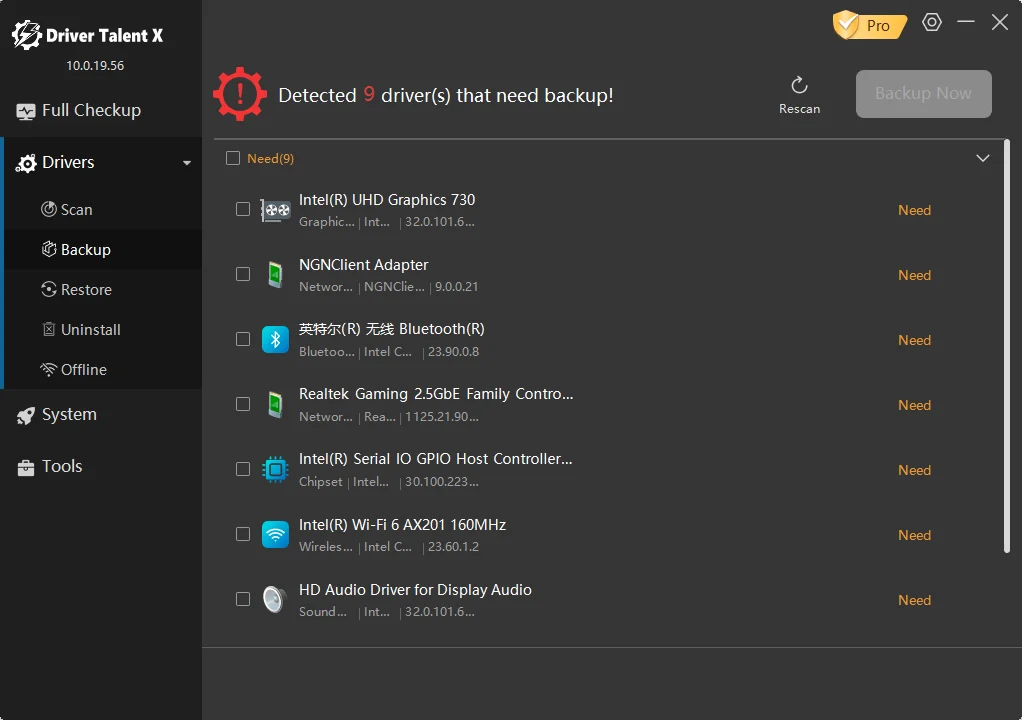
Task: Click the Driver Talent X logo icon
Action: coord(27,35)
